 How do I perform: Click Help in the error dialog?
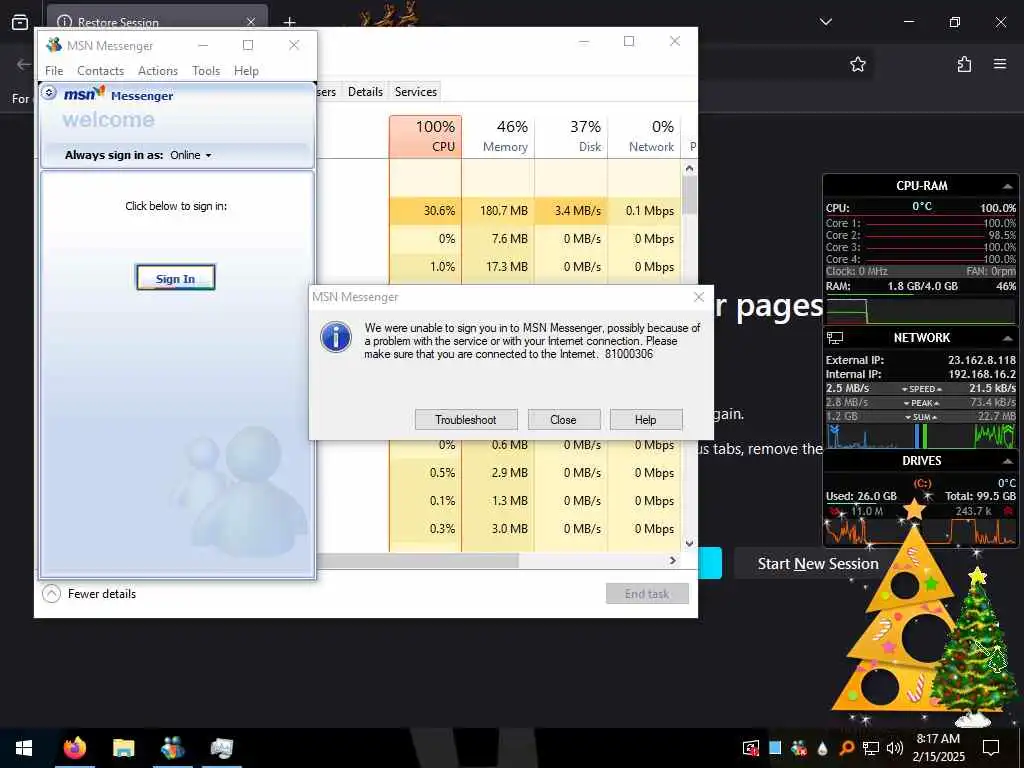(x=645, y=420)
